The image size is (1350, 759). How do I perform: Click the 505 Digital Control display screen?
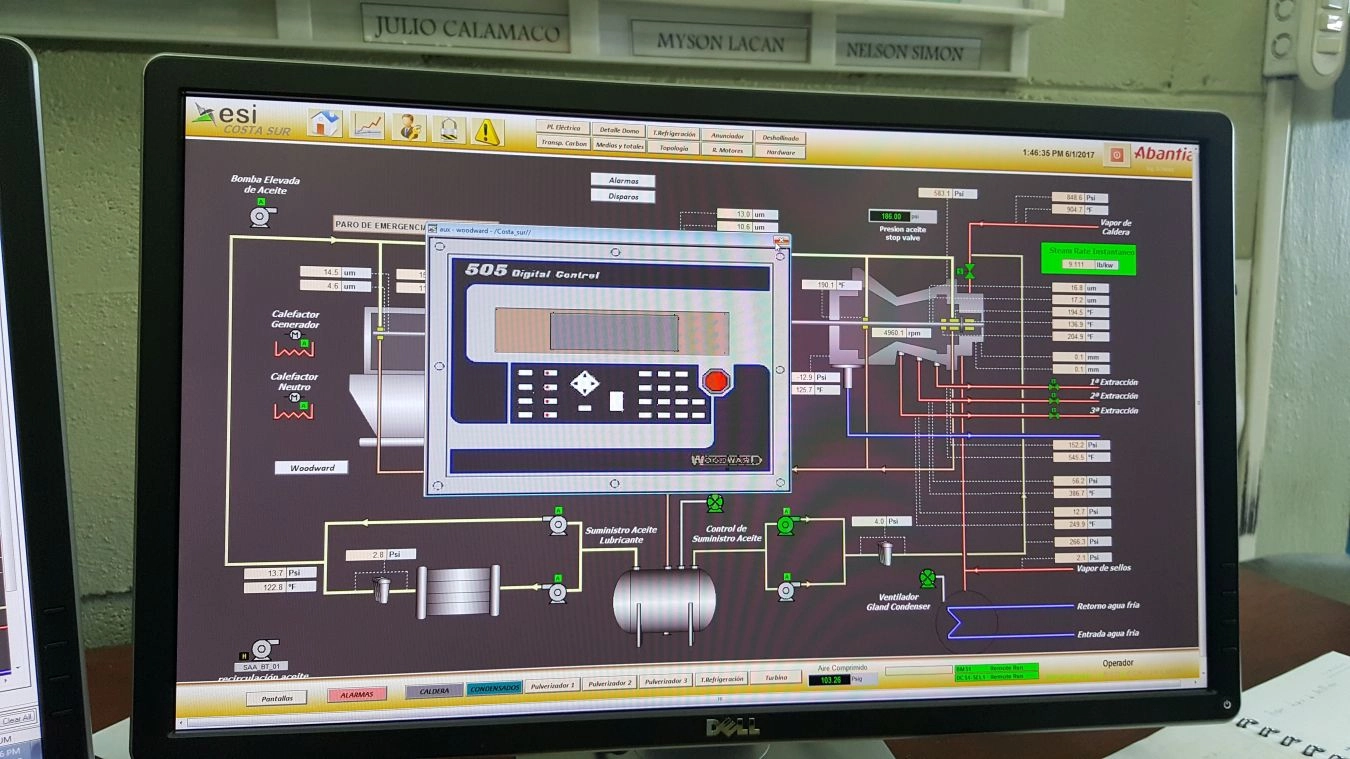coord(613,331)
